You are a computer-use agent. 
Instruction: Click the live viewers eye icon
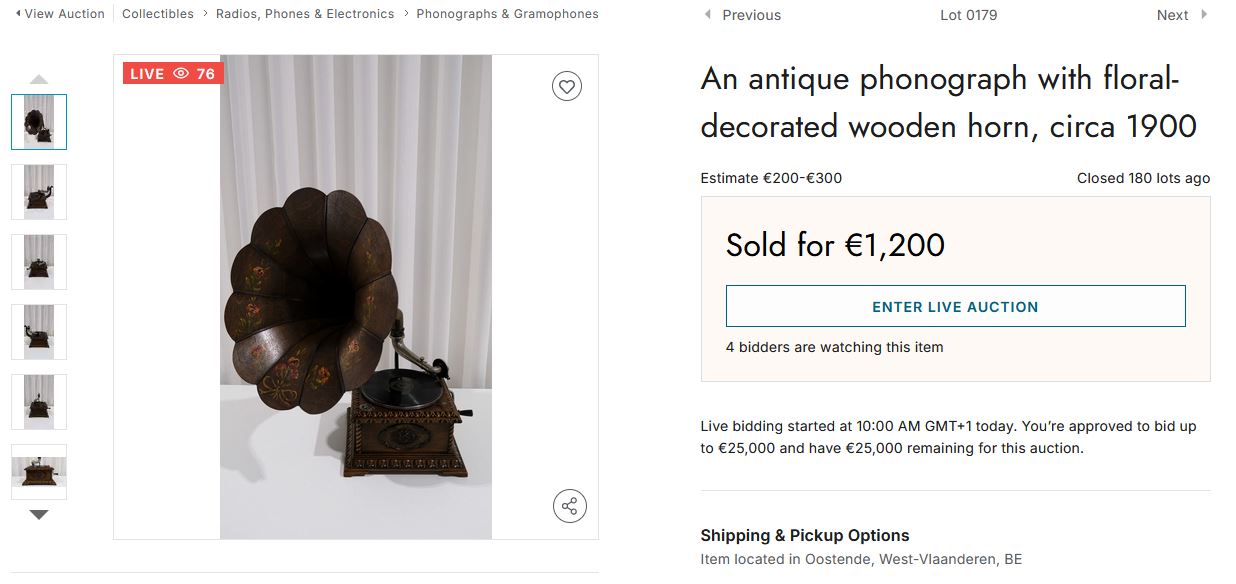coord(181,74)
